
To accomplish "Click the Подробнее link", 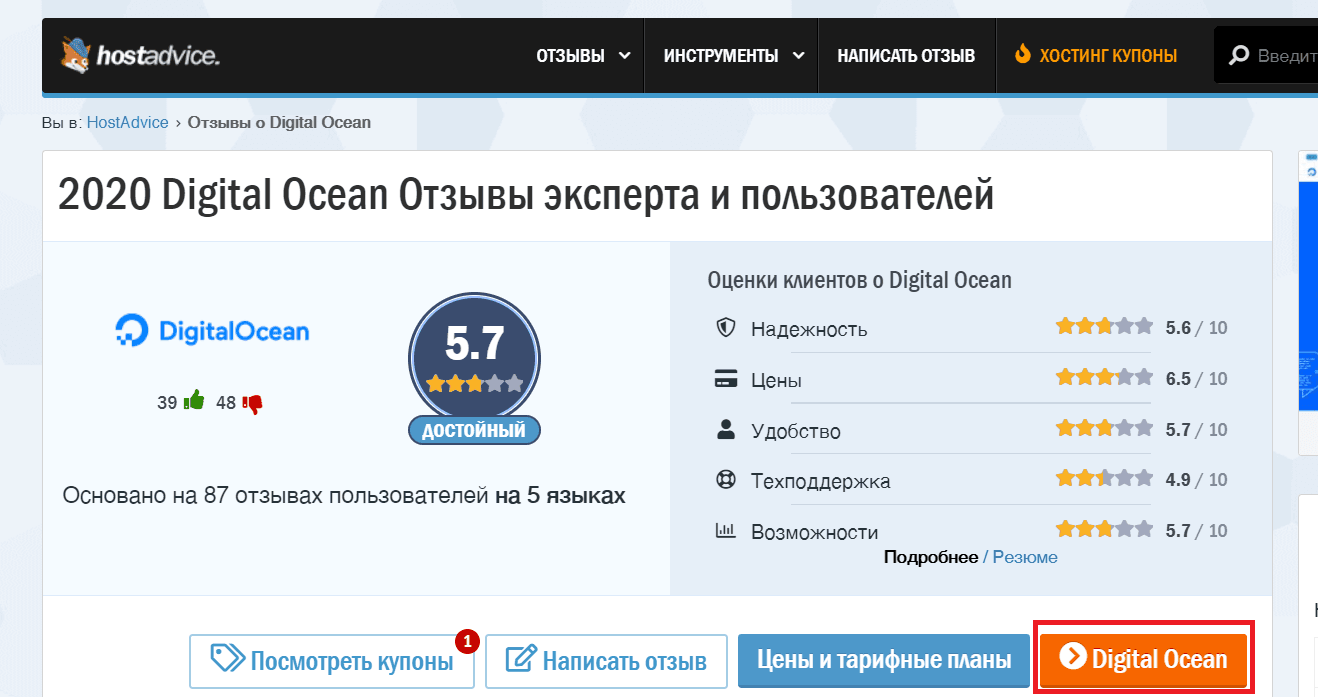I will 931,557.
